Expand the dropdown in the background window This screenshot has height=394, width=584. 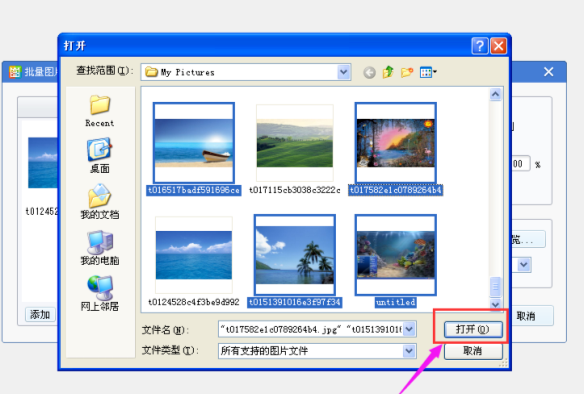coord(524,265)
